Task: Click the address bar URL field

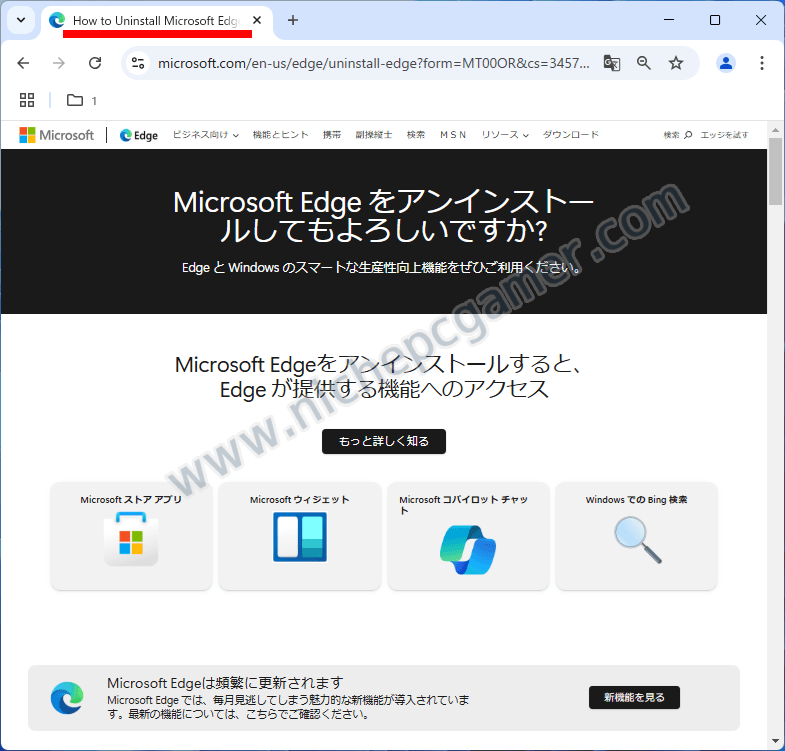Action: point(372,63)
